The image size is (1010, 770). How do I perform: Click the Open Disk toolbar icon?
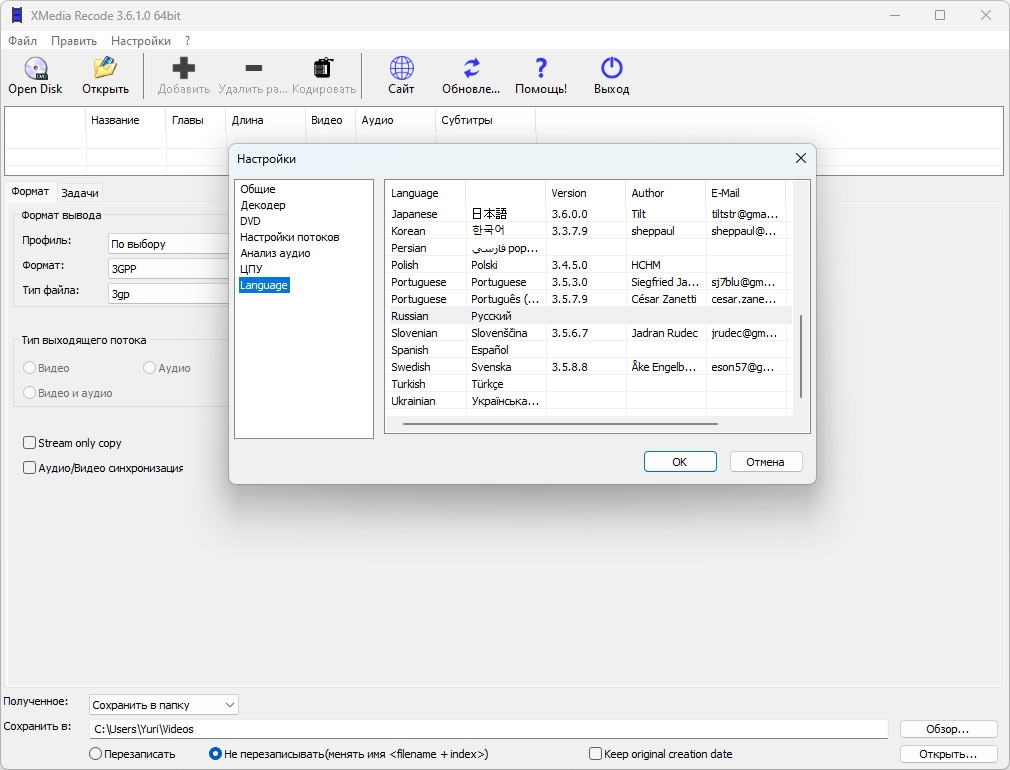35,69
